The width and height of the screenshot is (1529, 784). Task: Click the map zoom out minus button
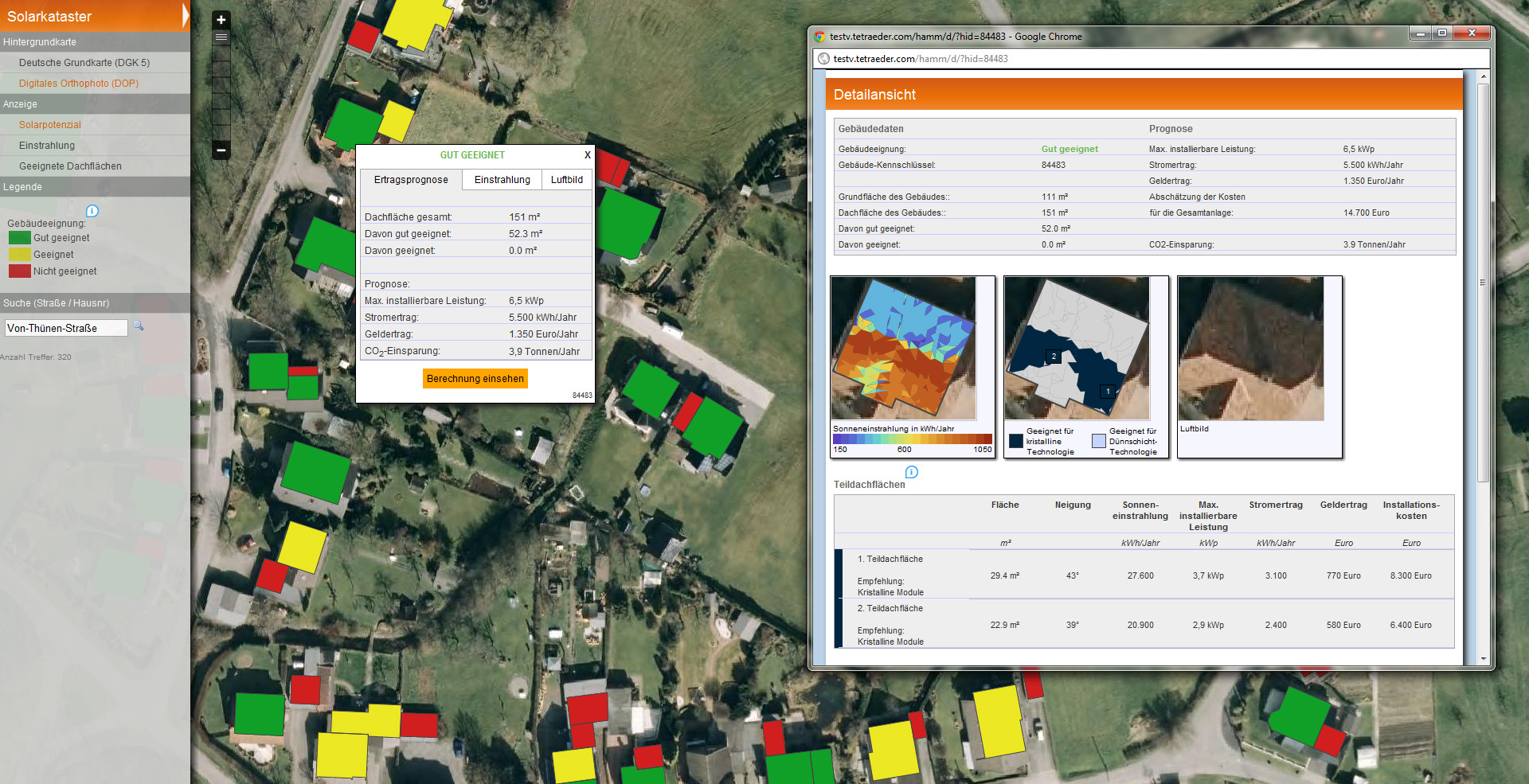(221, 150)
